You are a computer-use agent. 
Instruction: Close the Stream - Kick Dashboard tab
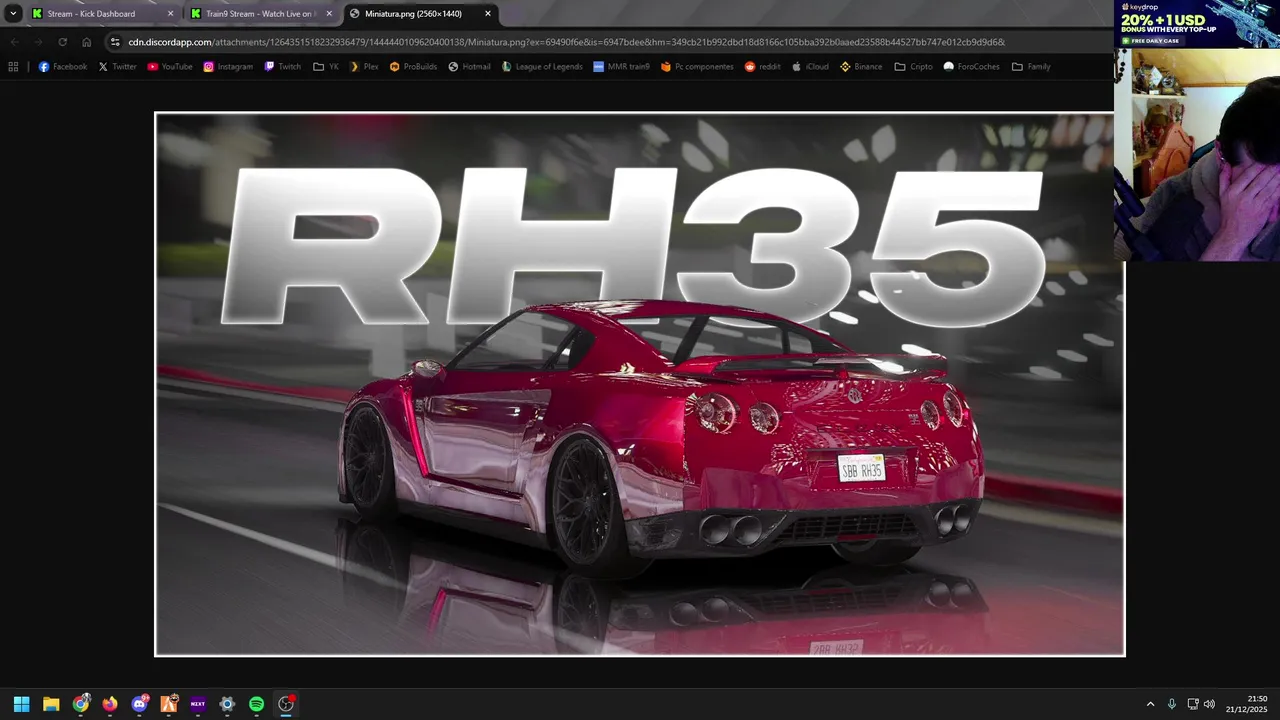[170, 14]
